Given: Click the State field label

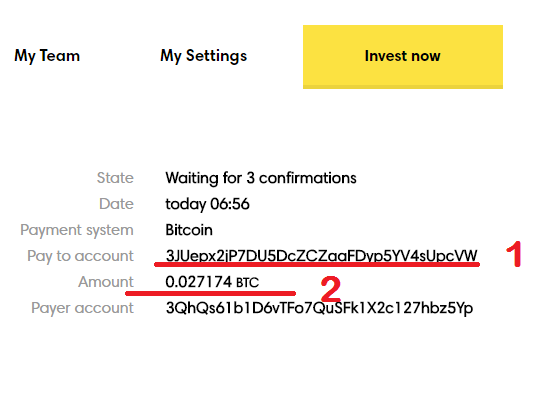Looking at the screenshot, I should [115, 178].
